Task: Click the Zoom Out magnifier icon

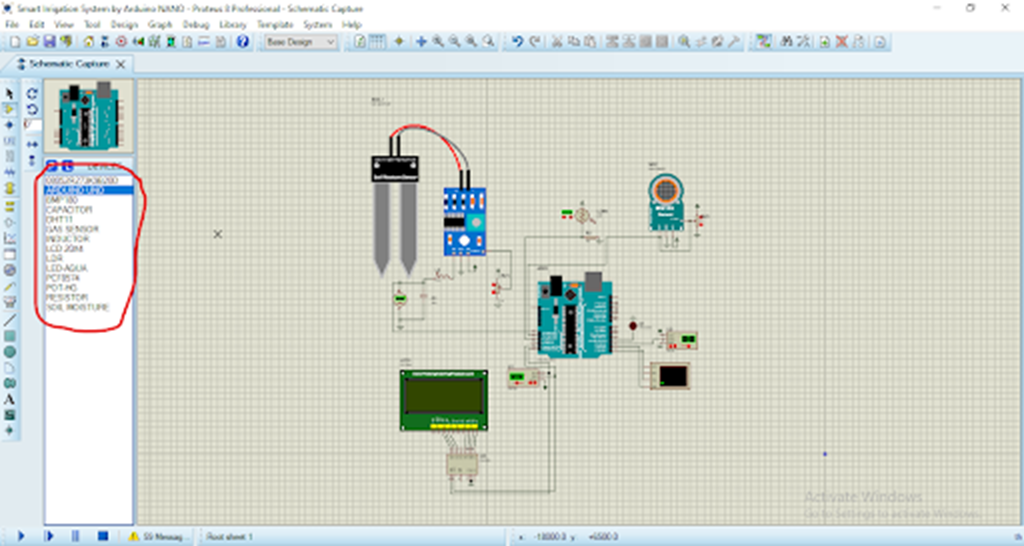Action: click(x=455, y=42)
